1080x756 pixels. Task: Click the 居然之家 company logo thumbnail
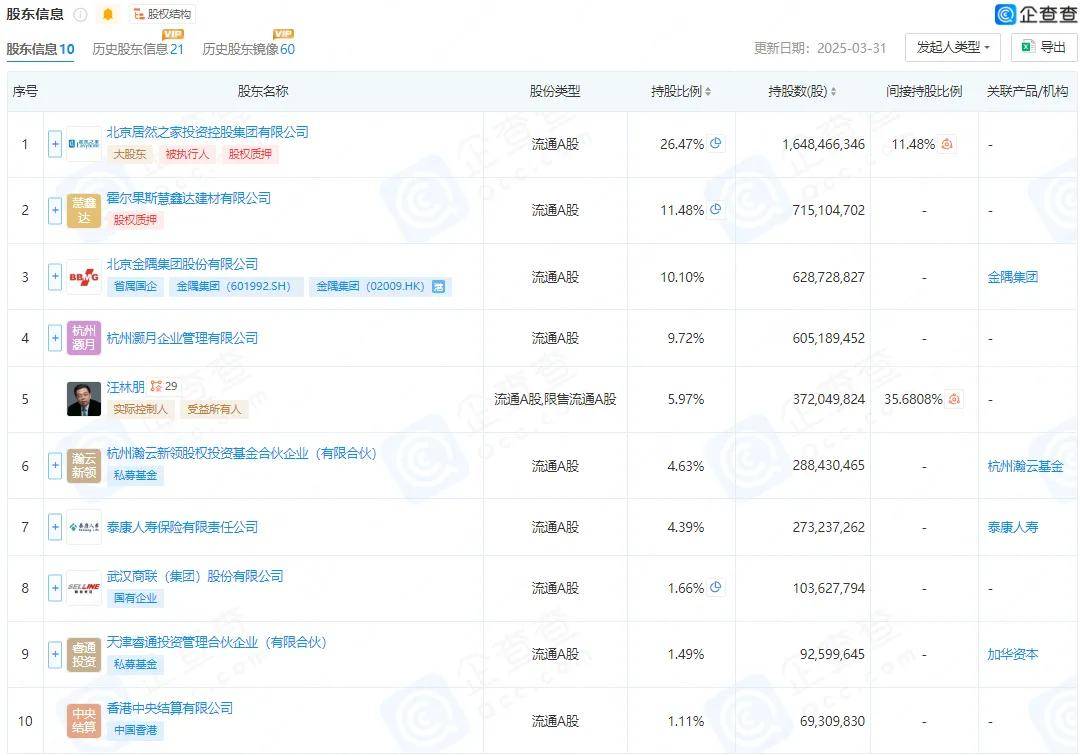pyautogui.click(x=84, y=145)
